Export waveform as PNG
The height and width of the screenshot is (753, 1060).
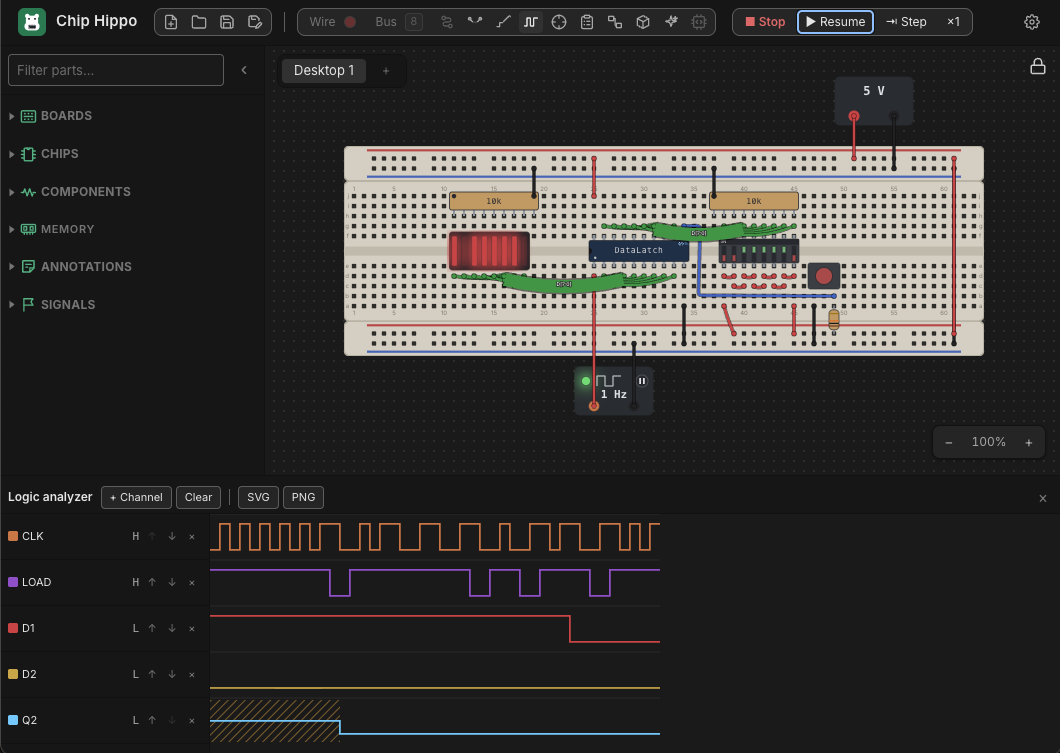(303, 497)
